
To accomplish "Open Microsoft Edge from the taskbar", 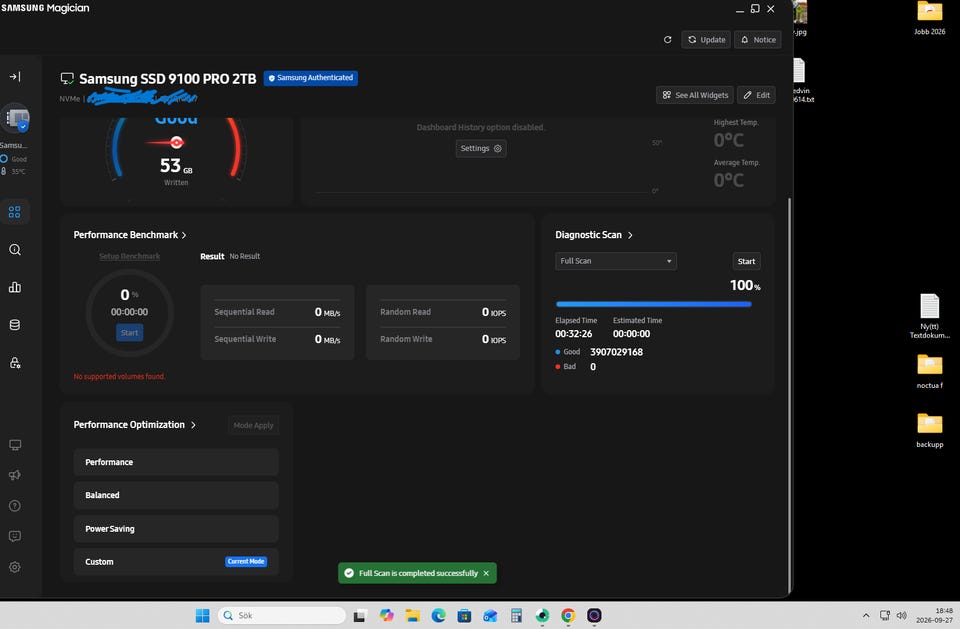I will click(438, 616).
